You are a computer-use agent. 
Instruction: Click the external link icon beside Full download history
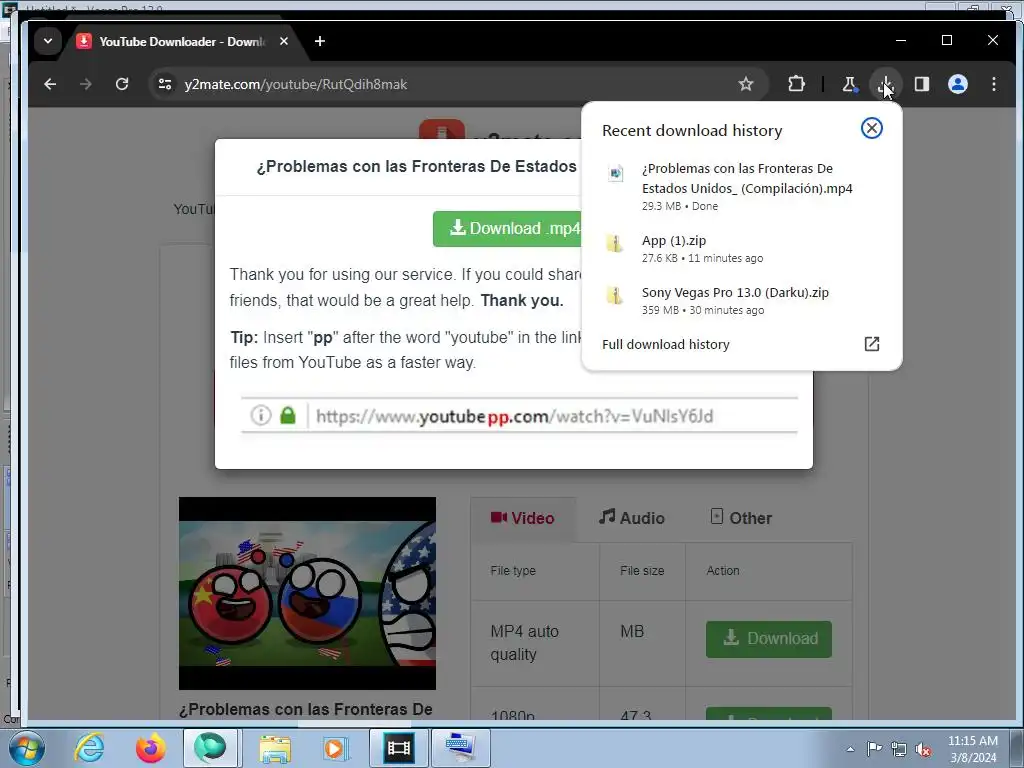(x=872, y=344)
